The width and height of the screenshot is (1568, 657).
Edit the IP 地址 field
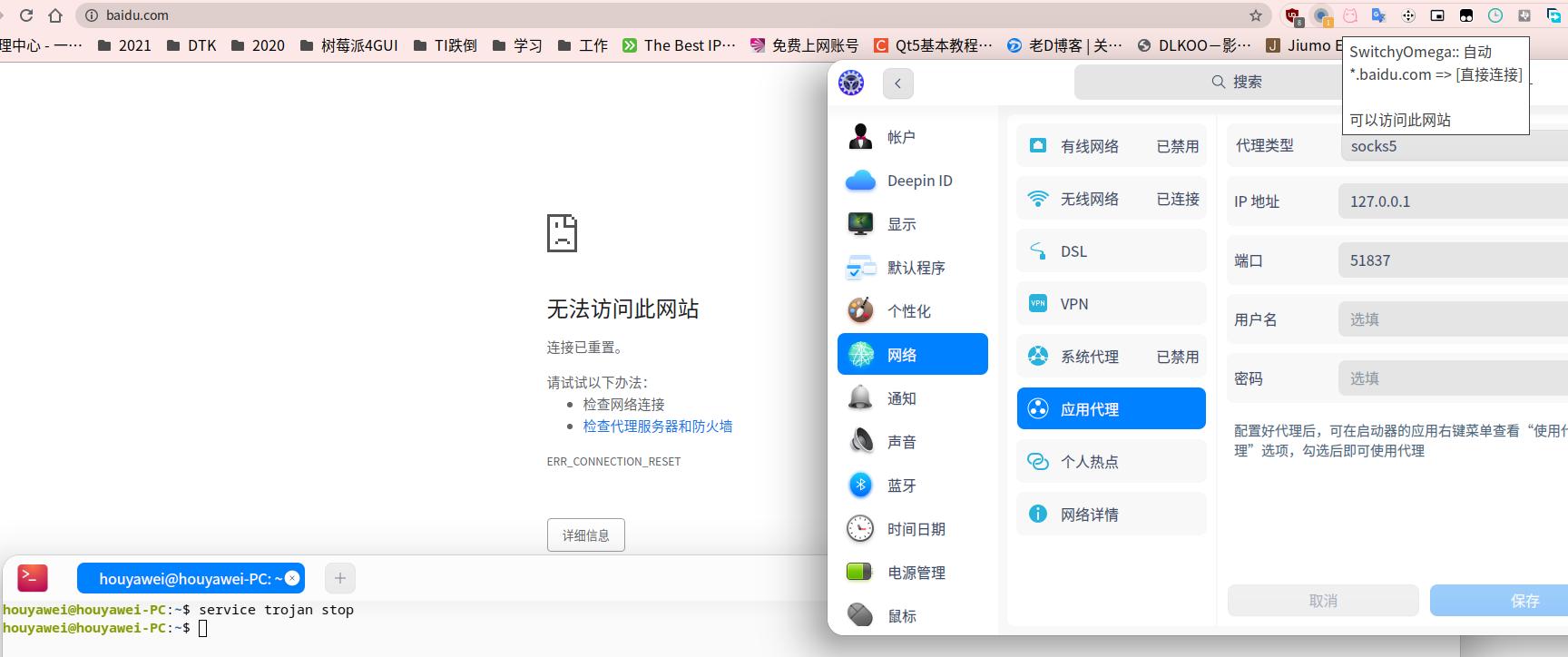[x=1454, y=201]
